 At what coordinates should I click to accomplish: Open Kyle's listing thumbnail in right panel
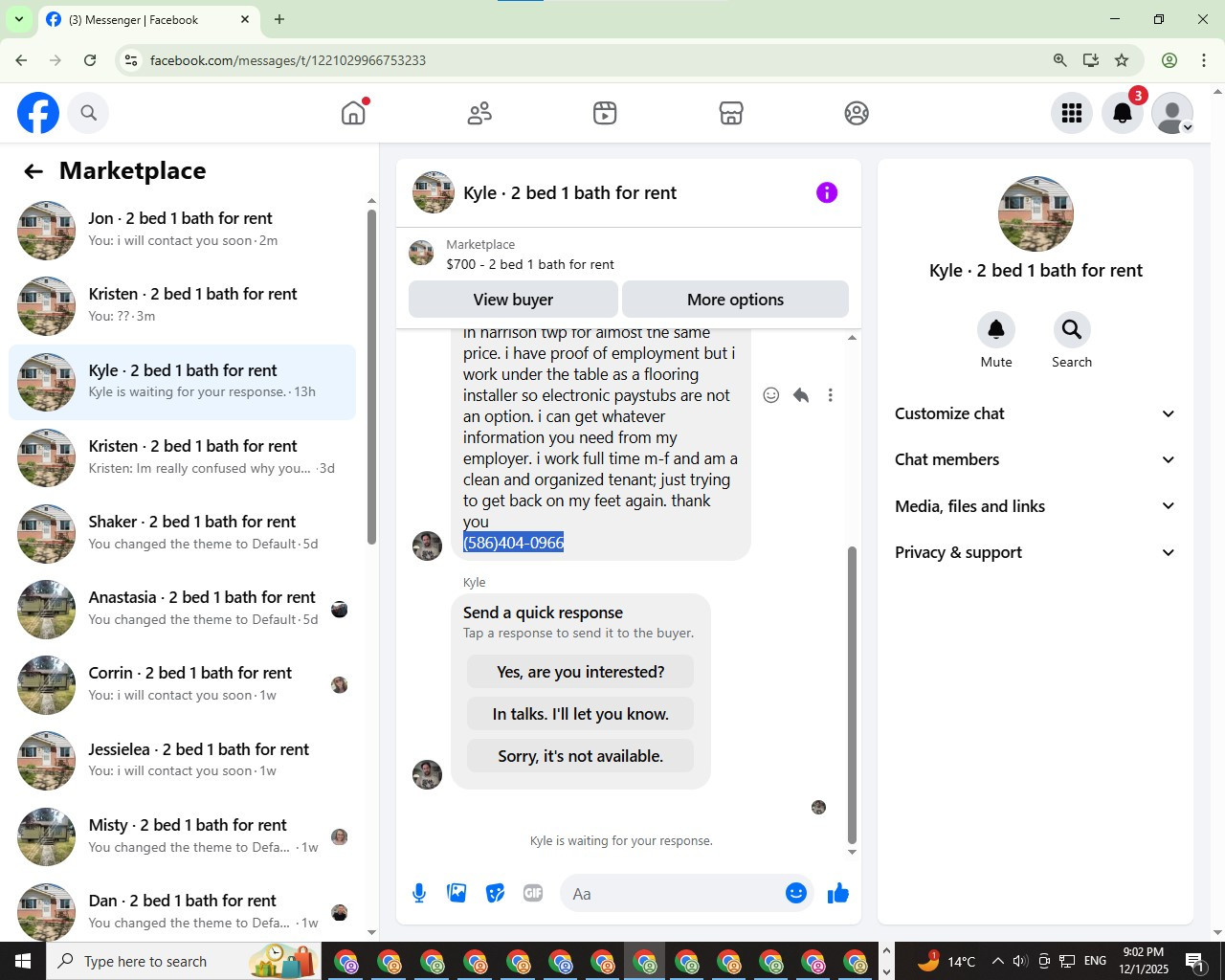pos(1036,213)
